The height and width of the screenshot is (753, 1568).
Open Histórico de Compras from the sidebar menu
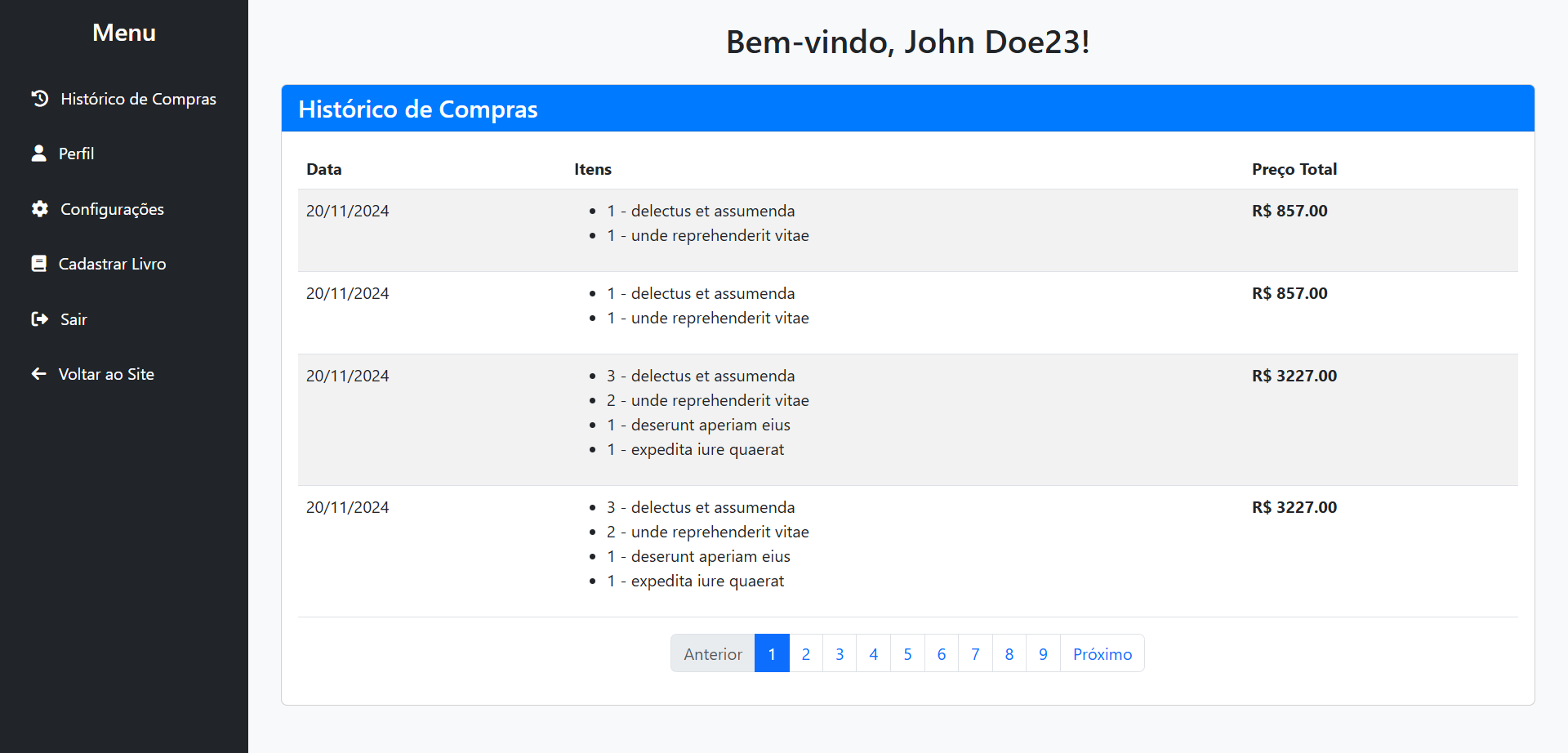[138, 98]
